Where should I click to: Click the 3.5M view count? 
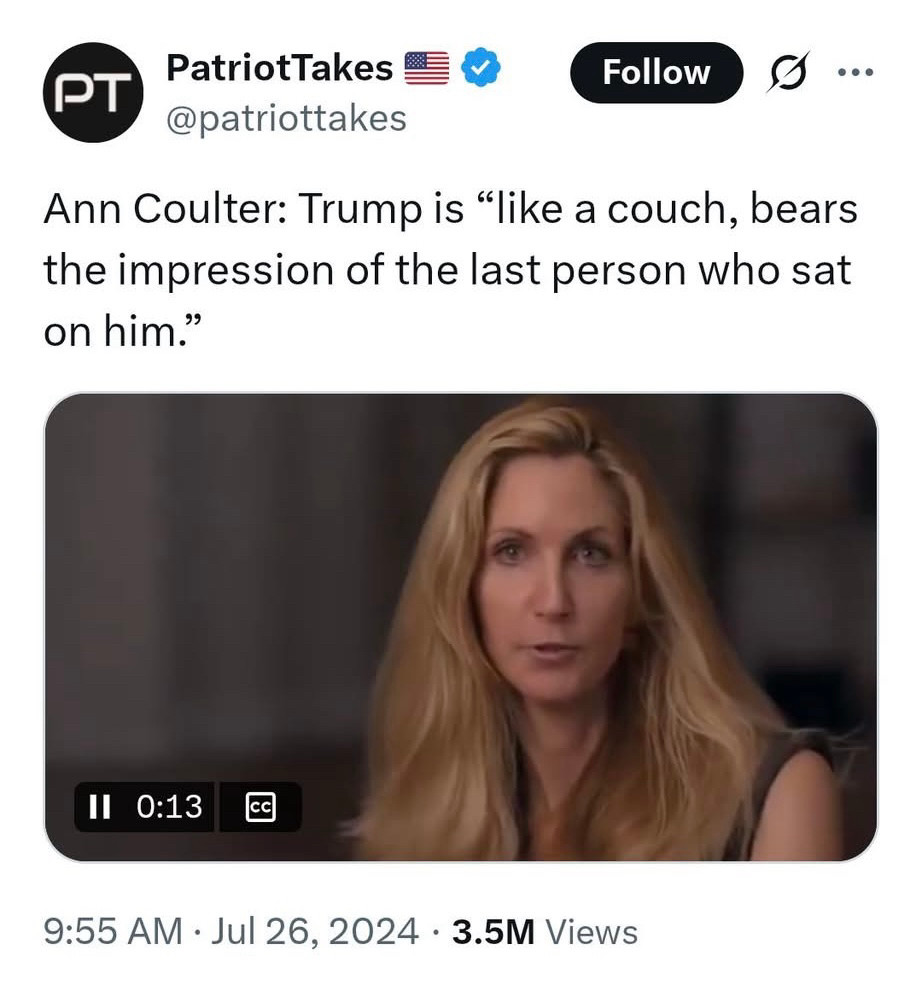click(494, 932)
